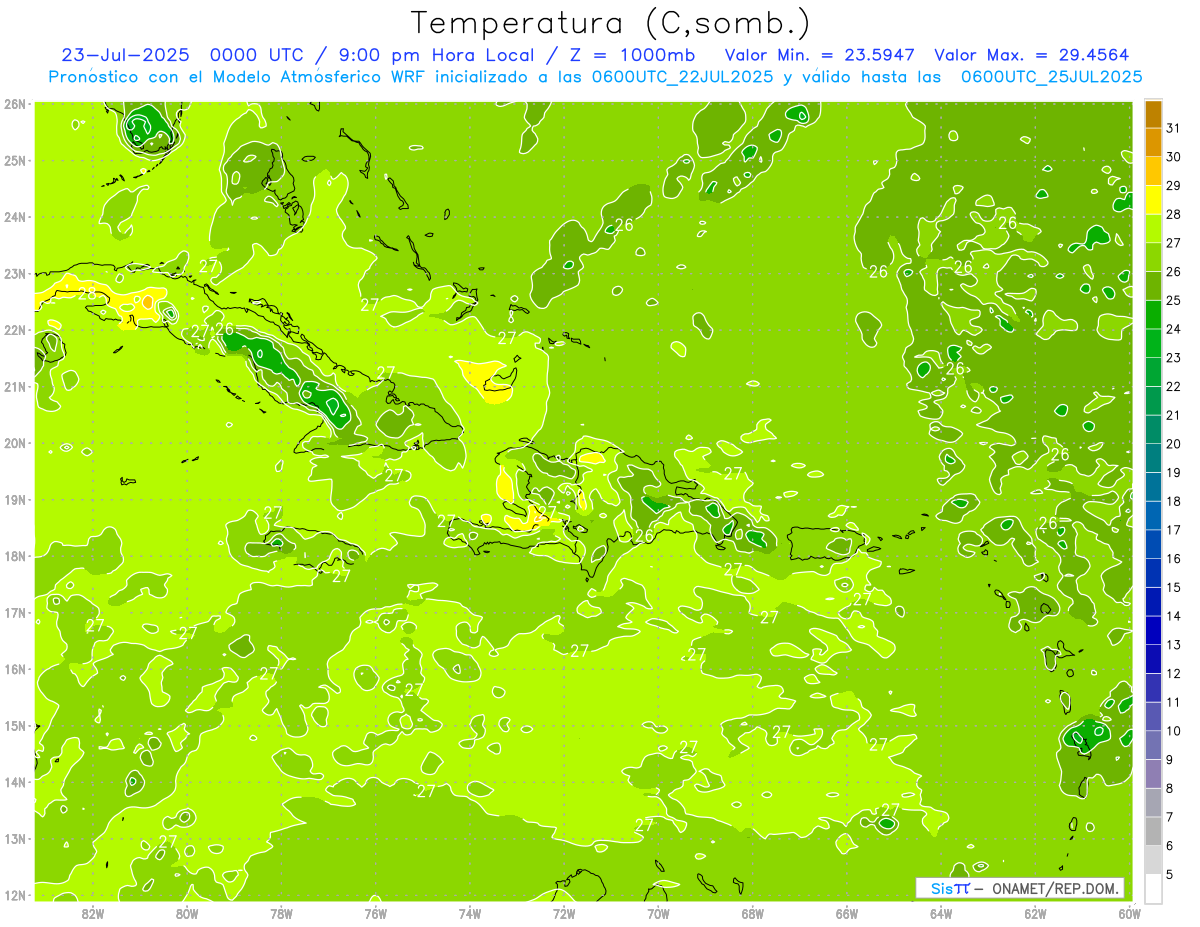
Task: Click the 15N latitude axis label
Action: point(15,725)
